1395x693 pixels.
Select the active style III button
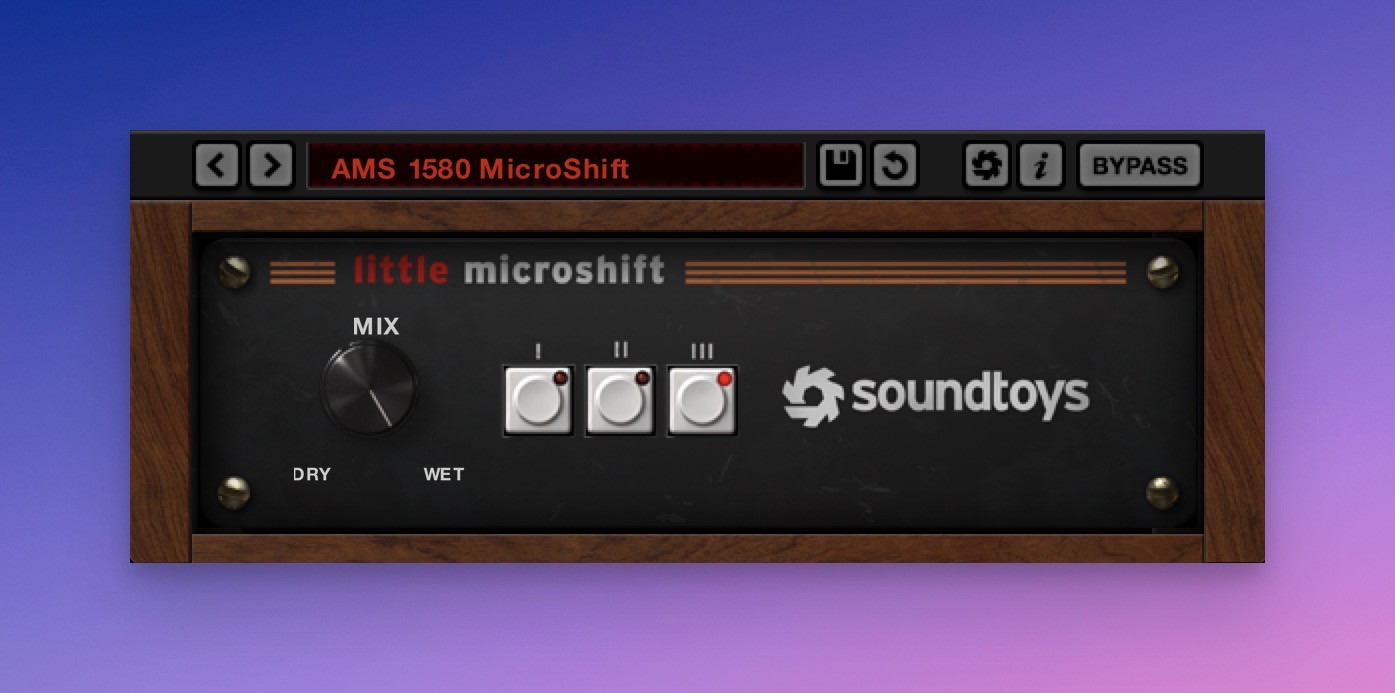702,400
